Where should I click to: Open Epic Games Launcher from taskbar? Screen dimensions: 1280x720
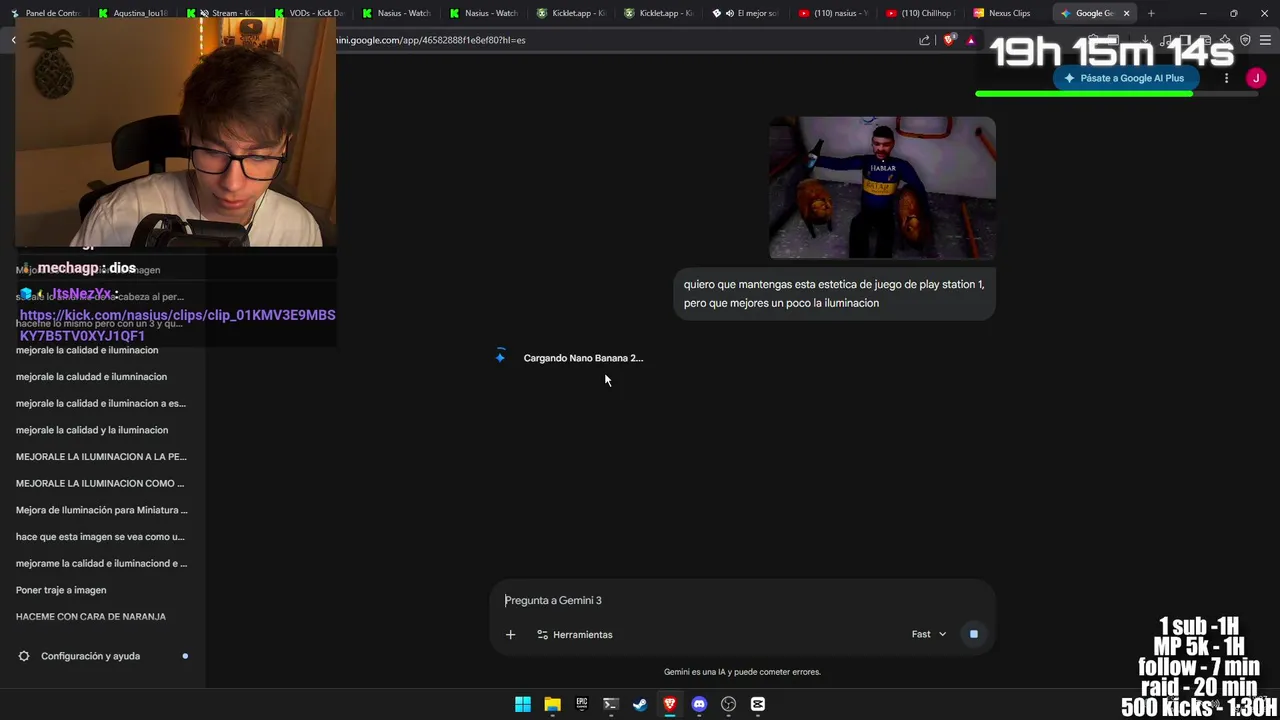click(x=581, y=704)
